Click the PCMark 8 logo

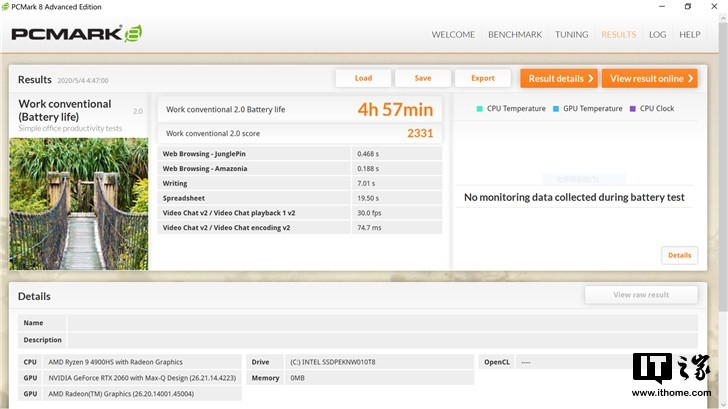(x=76, y=34)
